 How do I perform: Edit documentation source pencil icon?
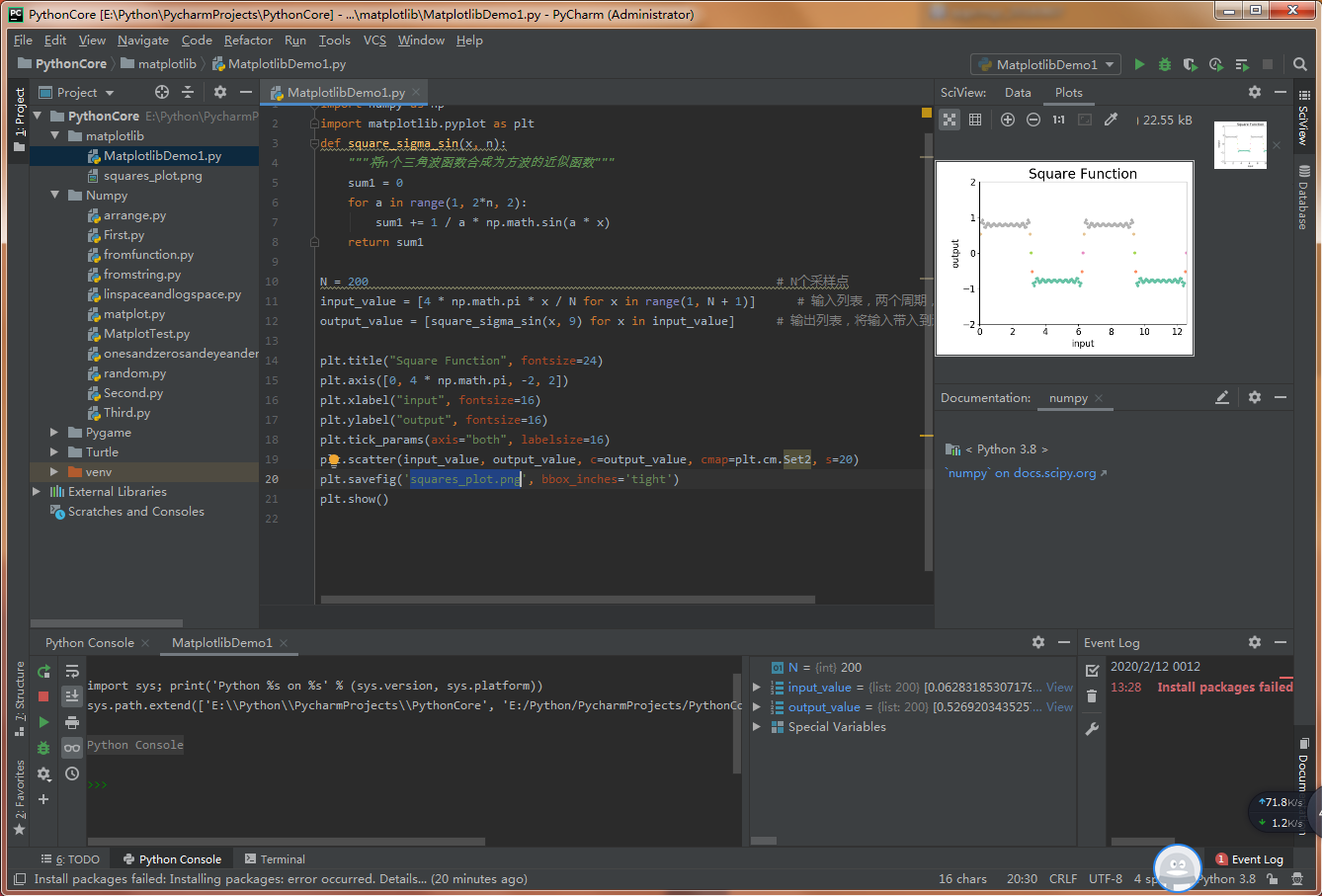pyautogui.click(x=1222, y=397)
